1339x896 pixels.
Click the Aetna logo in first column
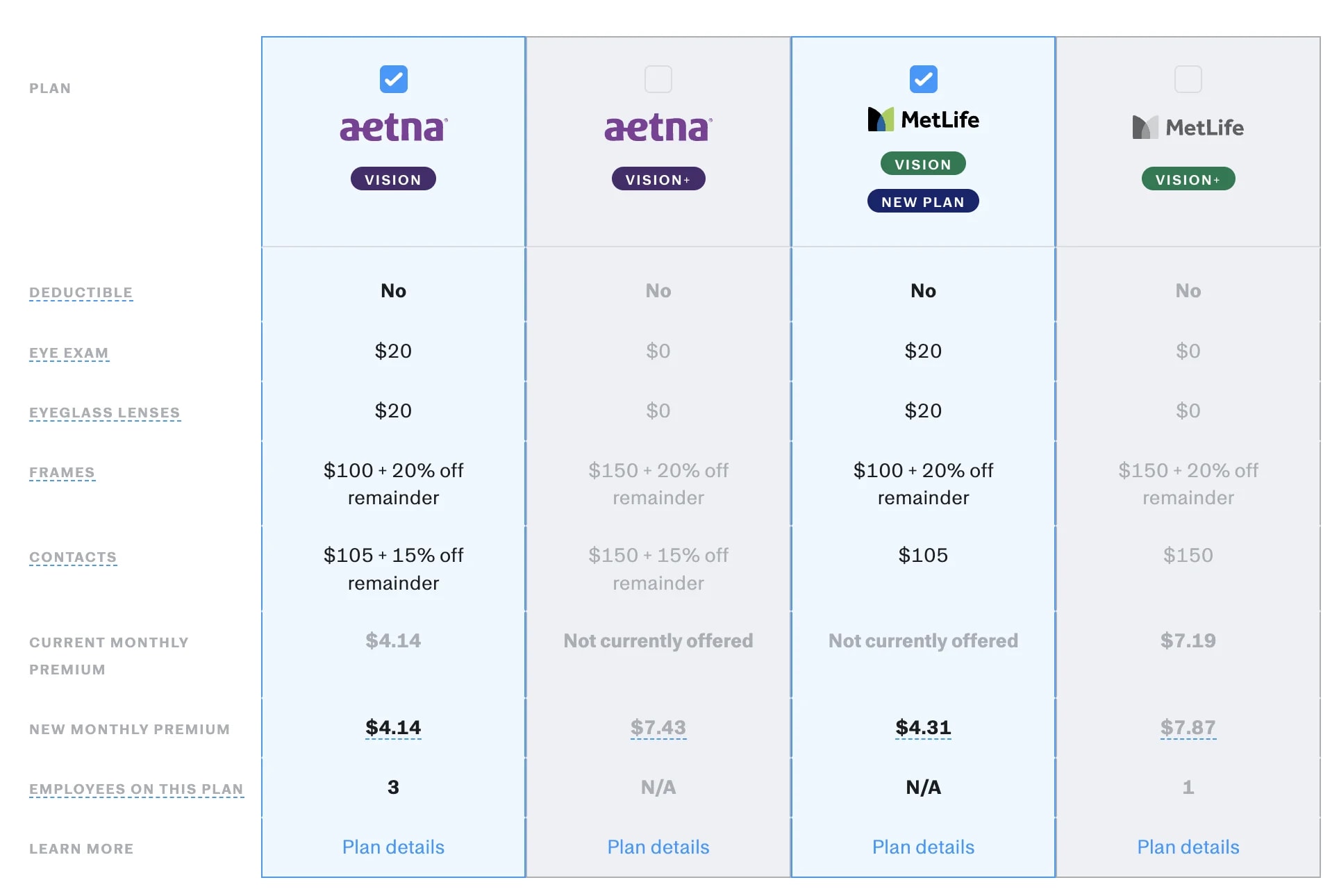[393, 128]
